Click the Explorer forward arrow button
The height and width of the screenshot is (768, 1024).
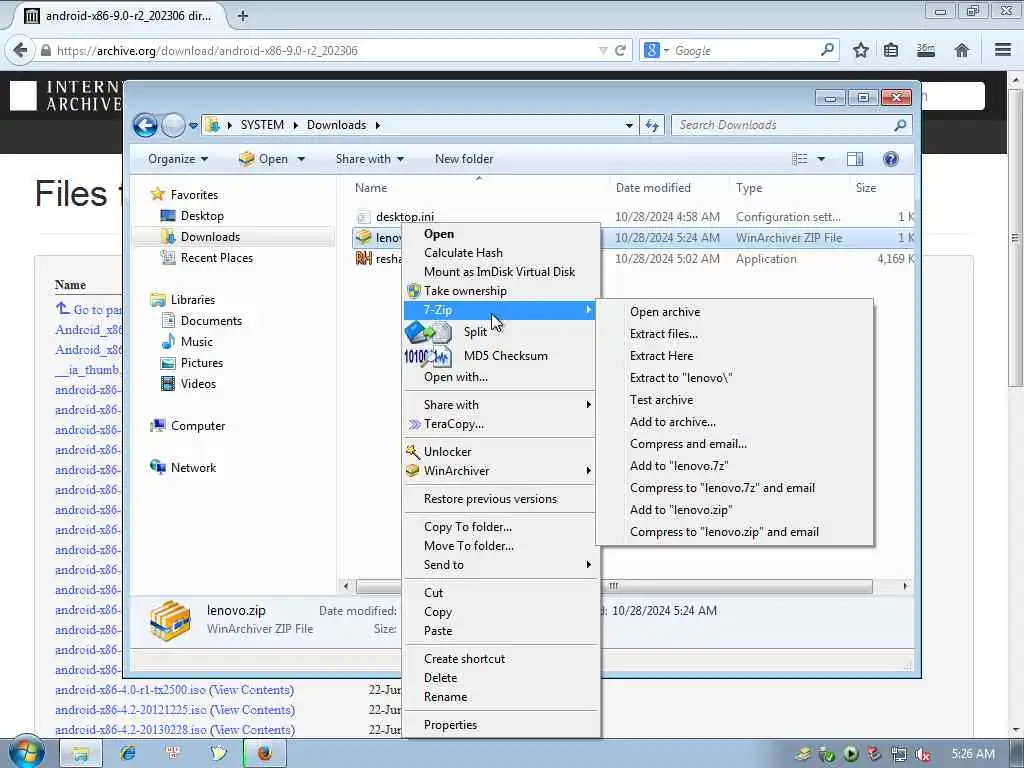pos(173,125)
